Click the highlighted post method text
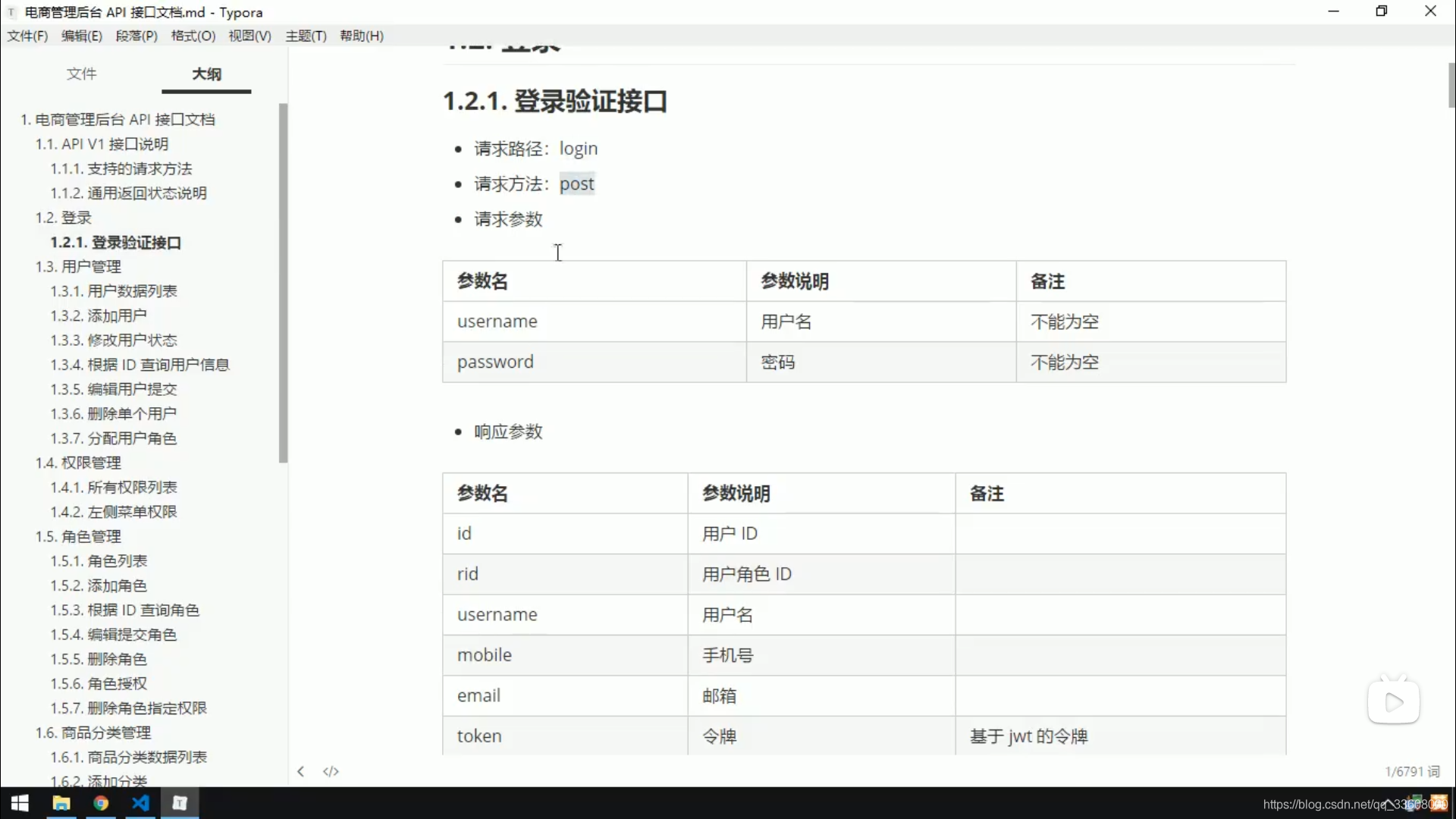1456x819 pixels. 577,184
